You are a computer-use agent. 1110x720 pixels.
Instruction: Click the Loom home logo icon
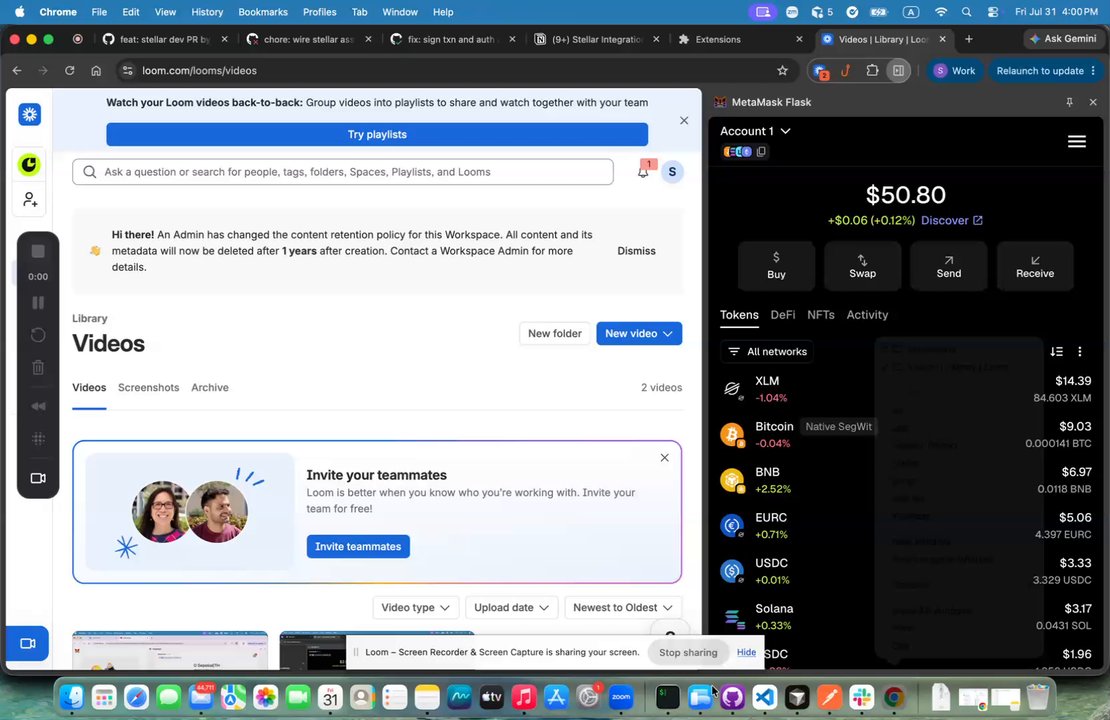[x=30, y=114]
